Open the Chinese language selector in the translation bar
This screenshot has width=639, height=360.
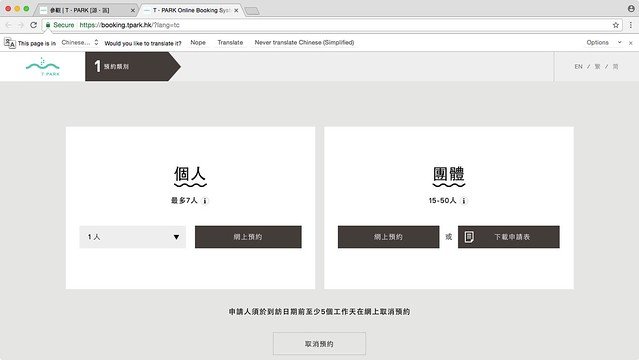click(80, 42)
